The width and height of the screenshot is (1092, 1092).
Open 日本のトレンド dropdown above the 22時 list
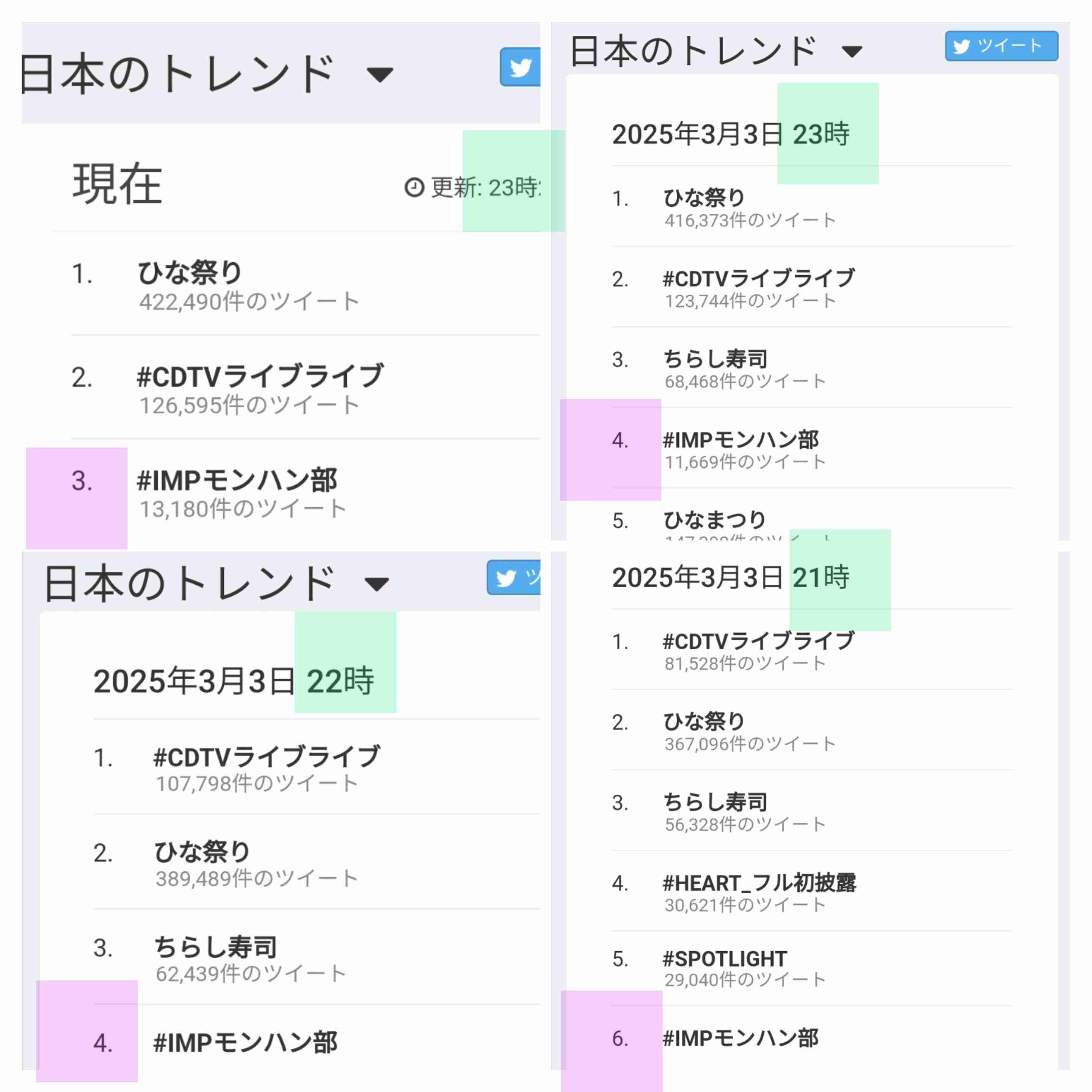point(377,584)
